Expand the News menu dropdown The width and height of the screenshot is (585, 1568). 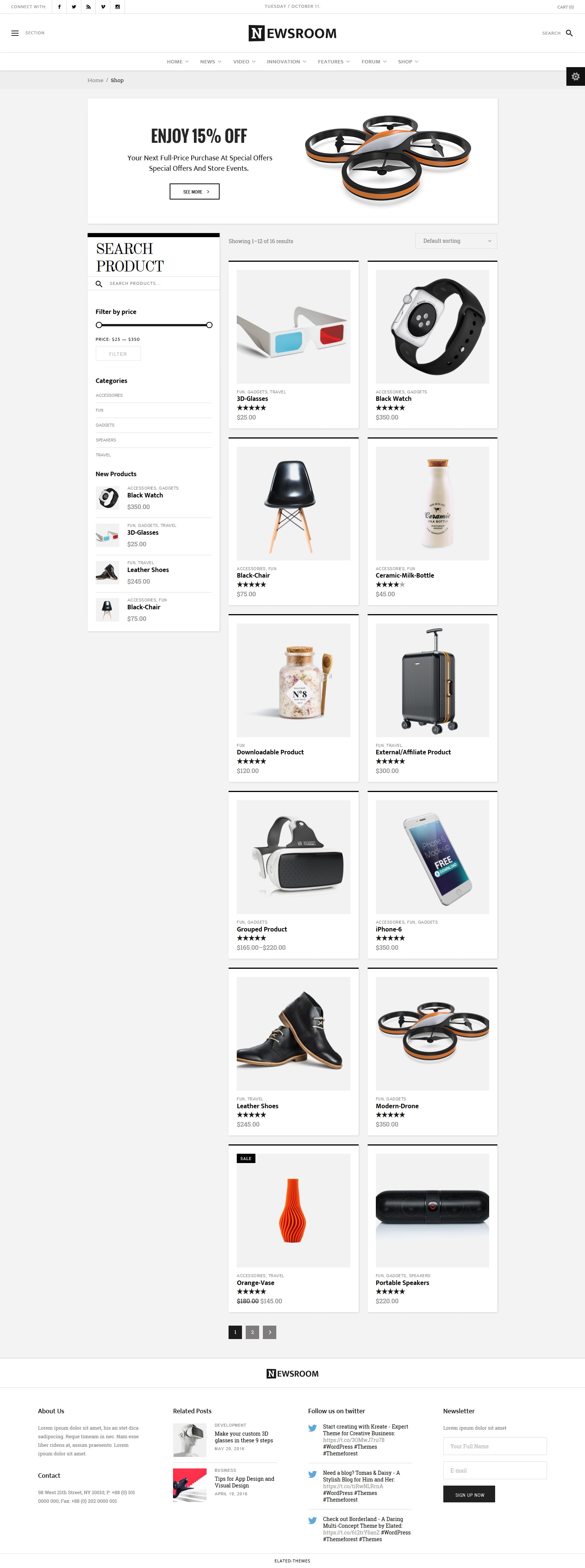pos(211,62)
